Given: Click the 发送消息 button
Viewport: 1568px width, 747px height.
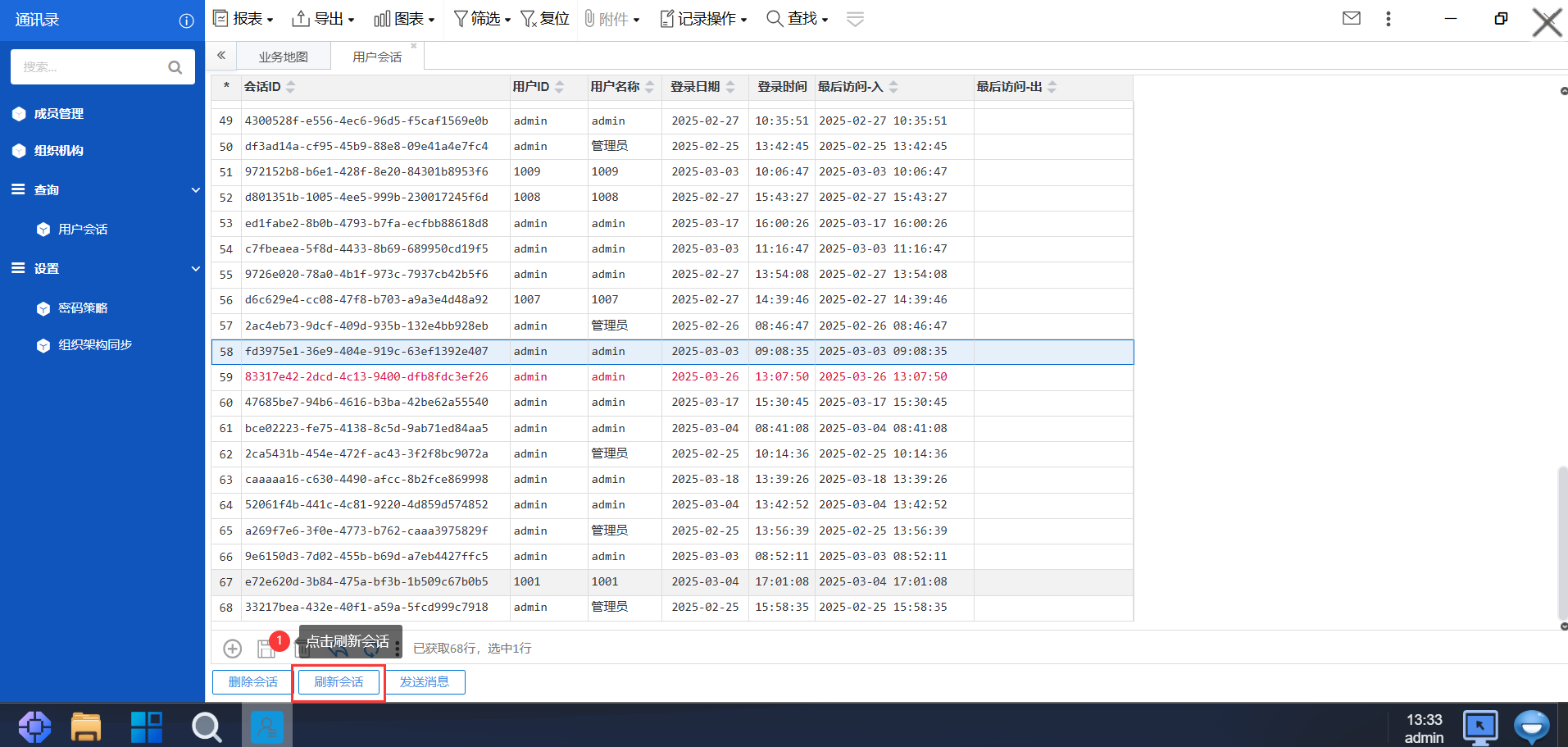Looking at the screenshot, I should [x=424, y=682].
